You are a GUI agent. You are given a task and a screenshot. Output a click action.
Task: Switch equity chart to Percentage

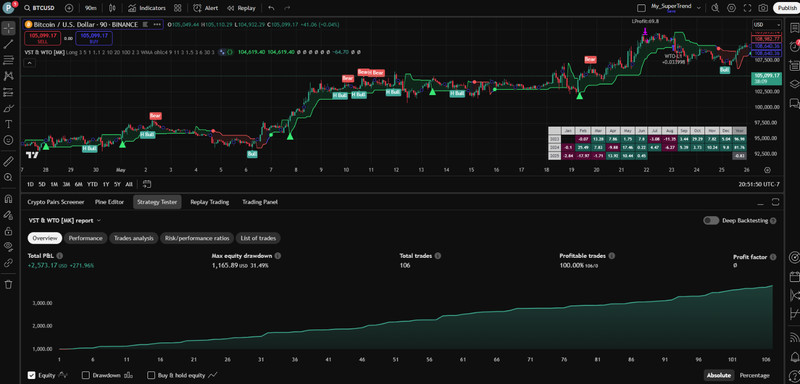tap(754, 375)
